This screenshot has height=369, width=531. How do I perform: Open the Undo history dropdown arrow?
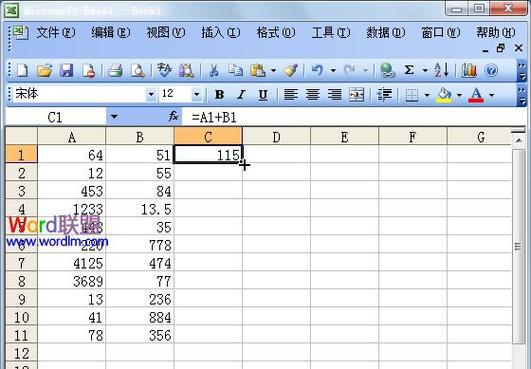[333, 70]
